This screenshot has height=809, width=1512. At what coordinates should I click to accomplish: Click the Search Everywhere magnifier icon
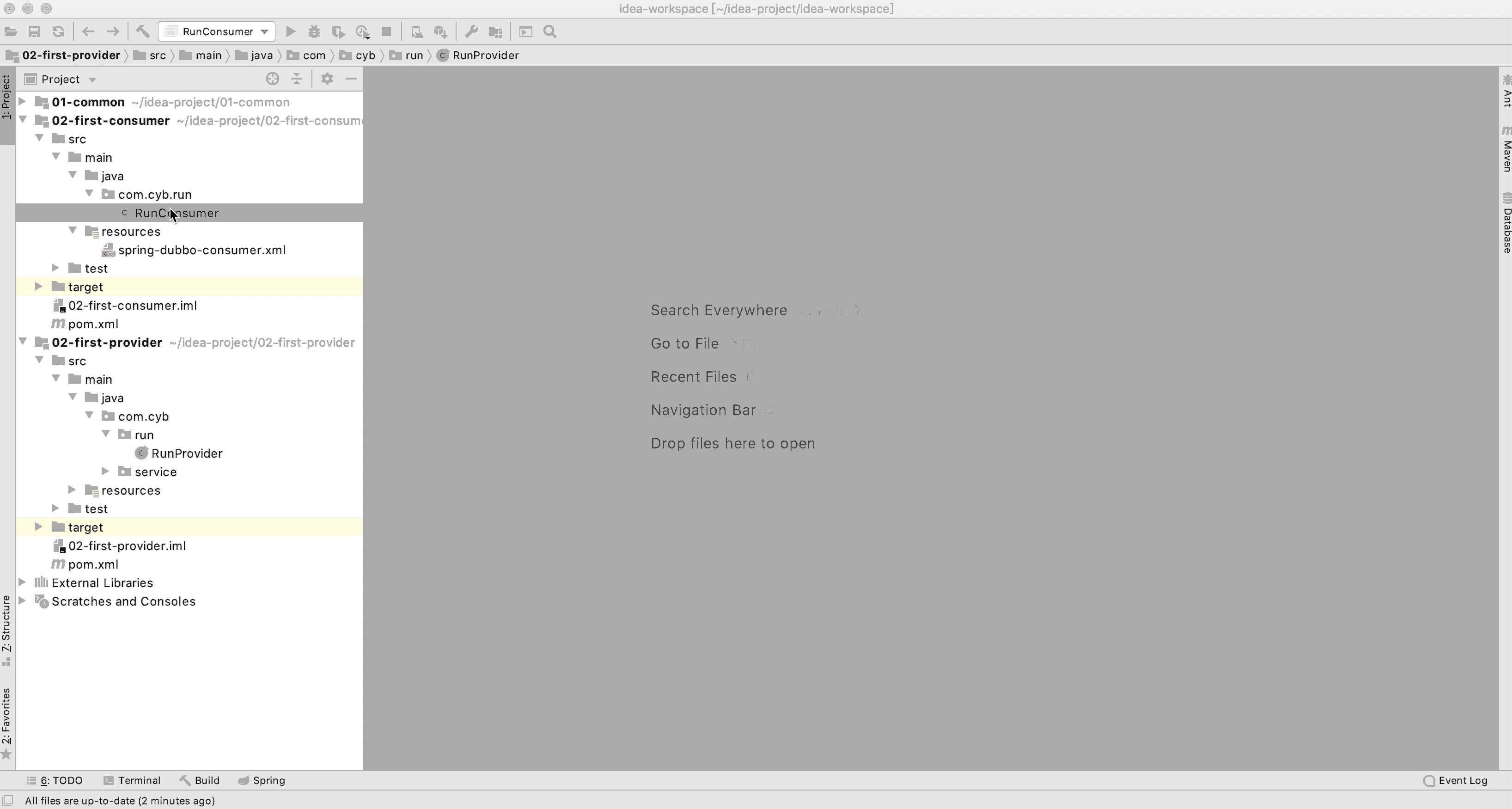551,32
